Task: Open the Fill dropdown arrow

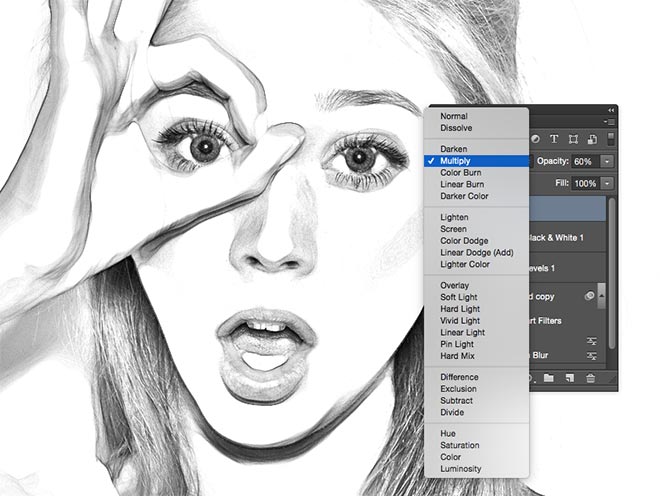Action: 607,184
